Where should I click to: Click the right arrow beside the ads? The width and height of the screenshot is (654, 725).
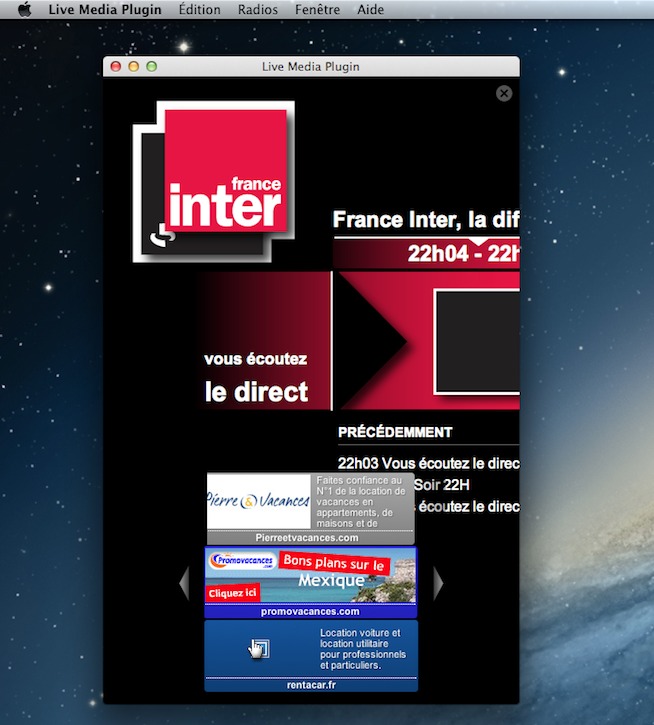(x=437, y=583)
